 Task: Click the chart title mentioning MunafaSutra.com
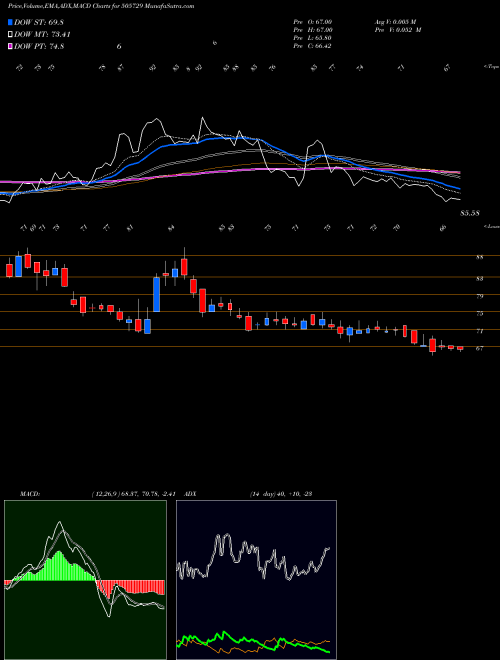(101, 6)
